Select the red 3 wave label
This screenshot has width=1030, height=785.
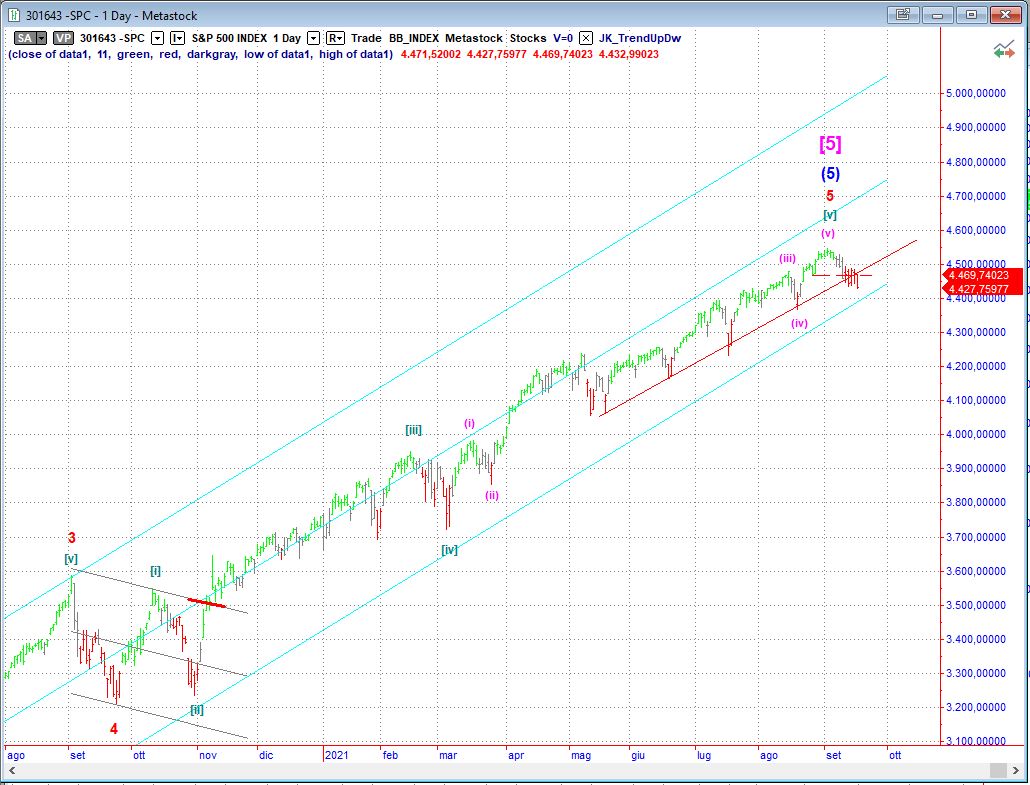coord(72,538)
